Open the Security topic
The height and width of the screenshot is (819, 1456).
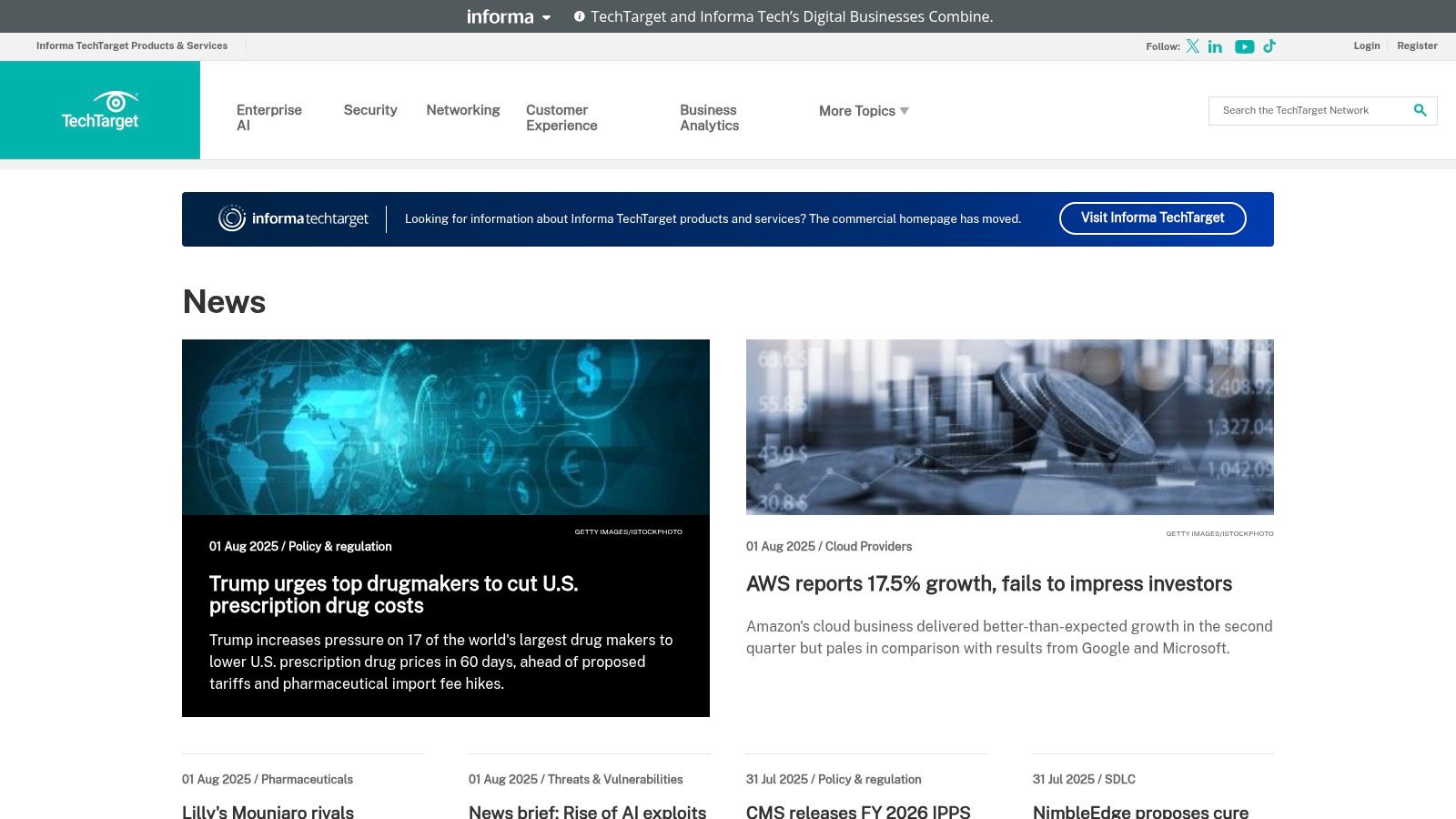coord(370,110)
